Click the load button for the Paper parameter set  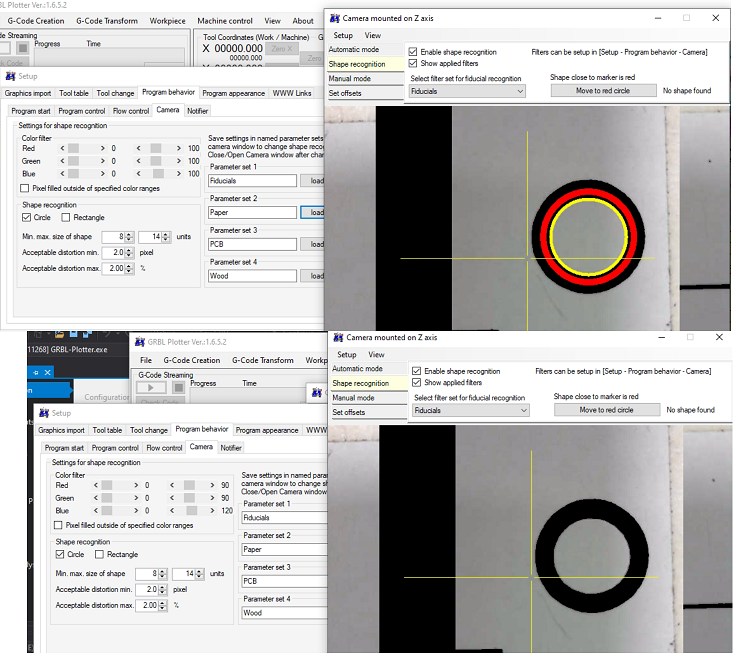[315, 213]
